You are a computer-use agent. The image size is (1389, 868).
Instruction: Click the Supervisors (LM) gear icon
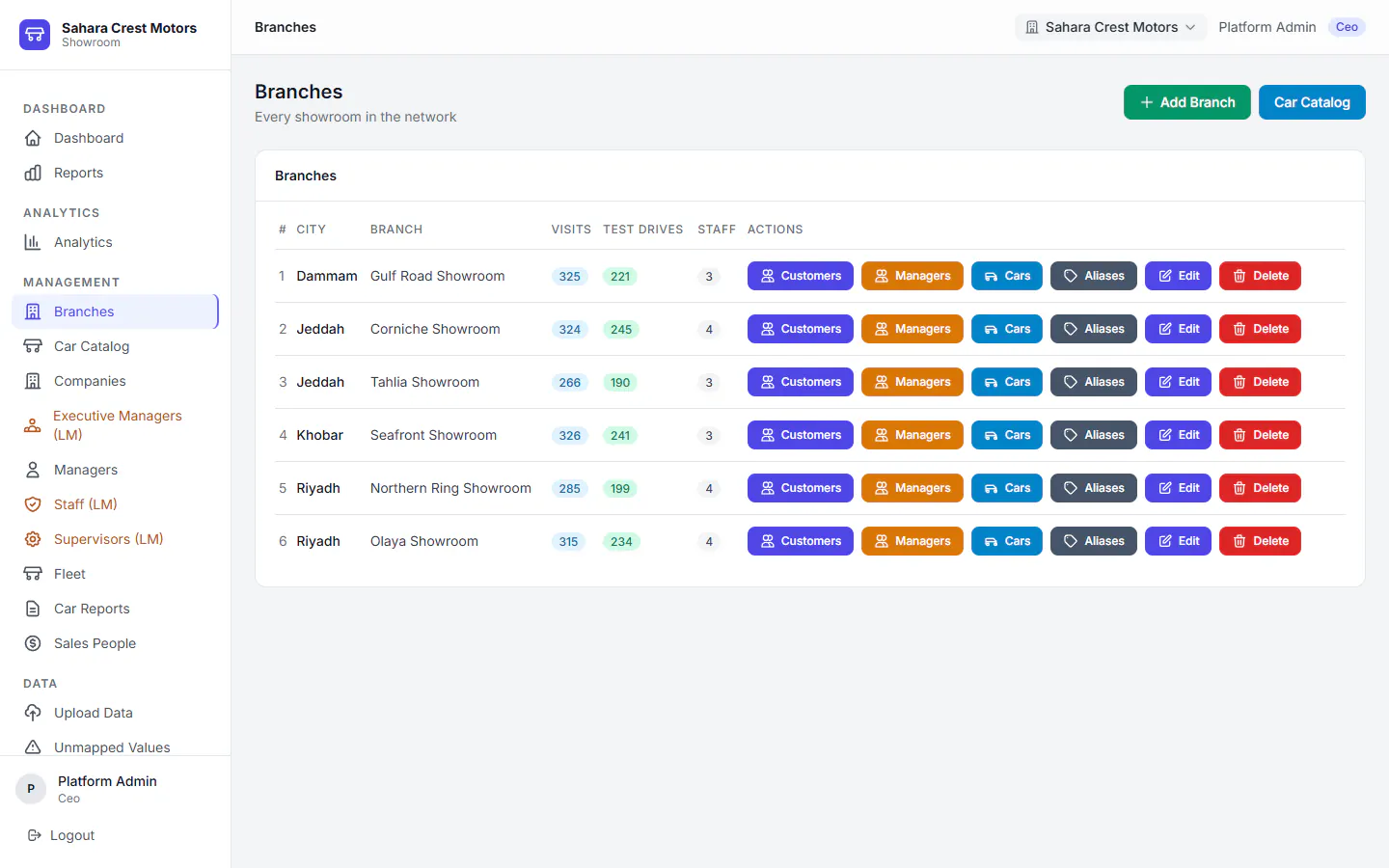(x=33, y=539)
